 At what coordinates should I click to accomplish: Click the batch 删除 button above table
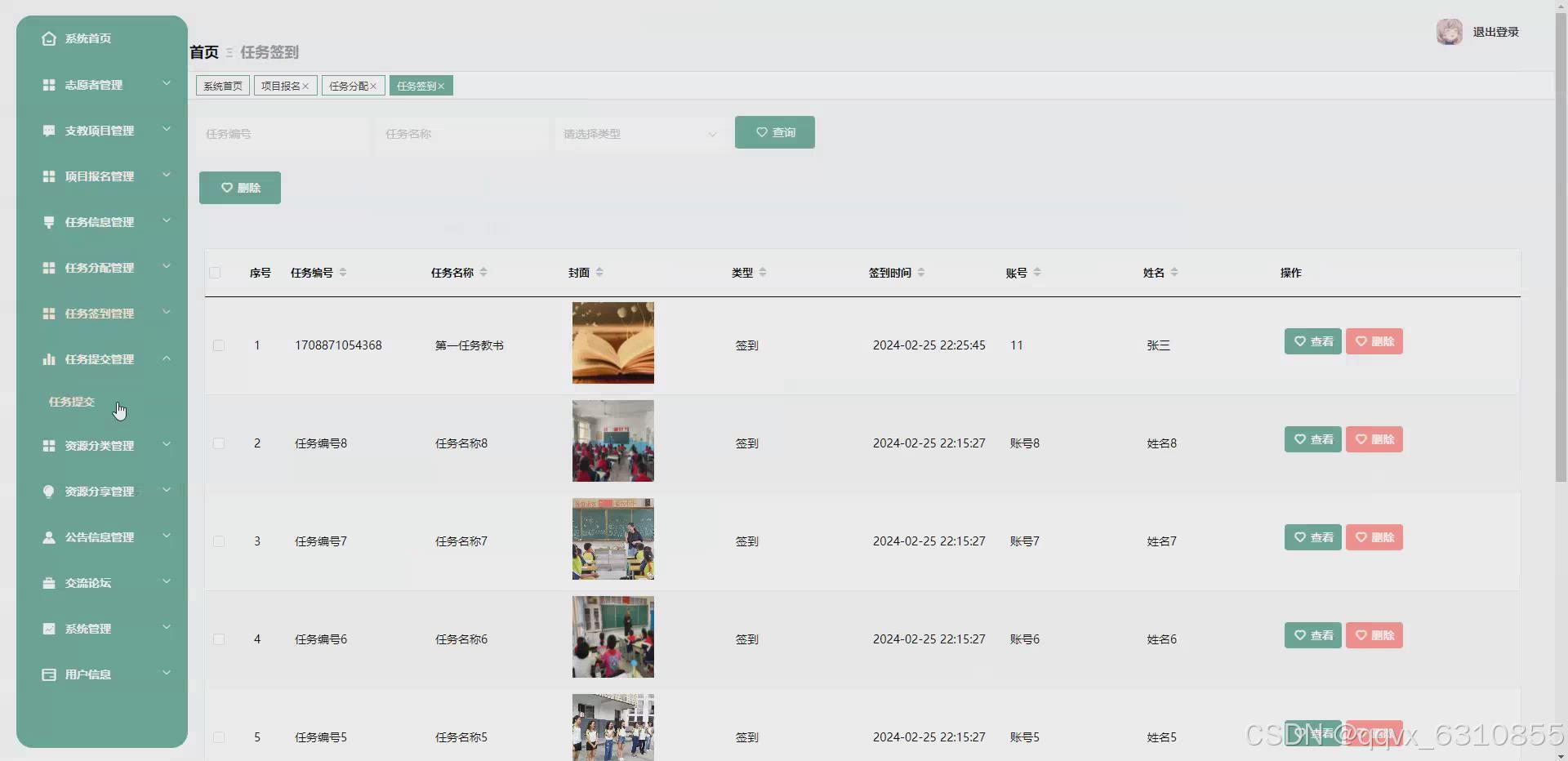240,188
